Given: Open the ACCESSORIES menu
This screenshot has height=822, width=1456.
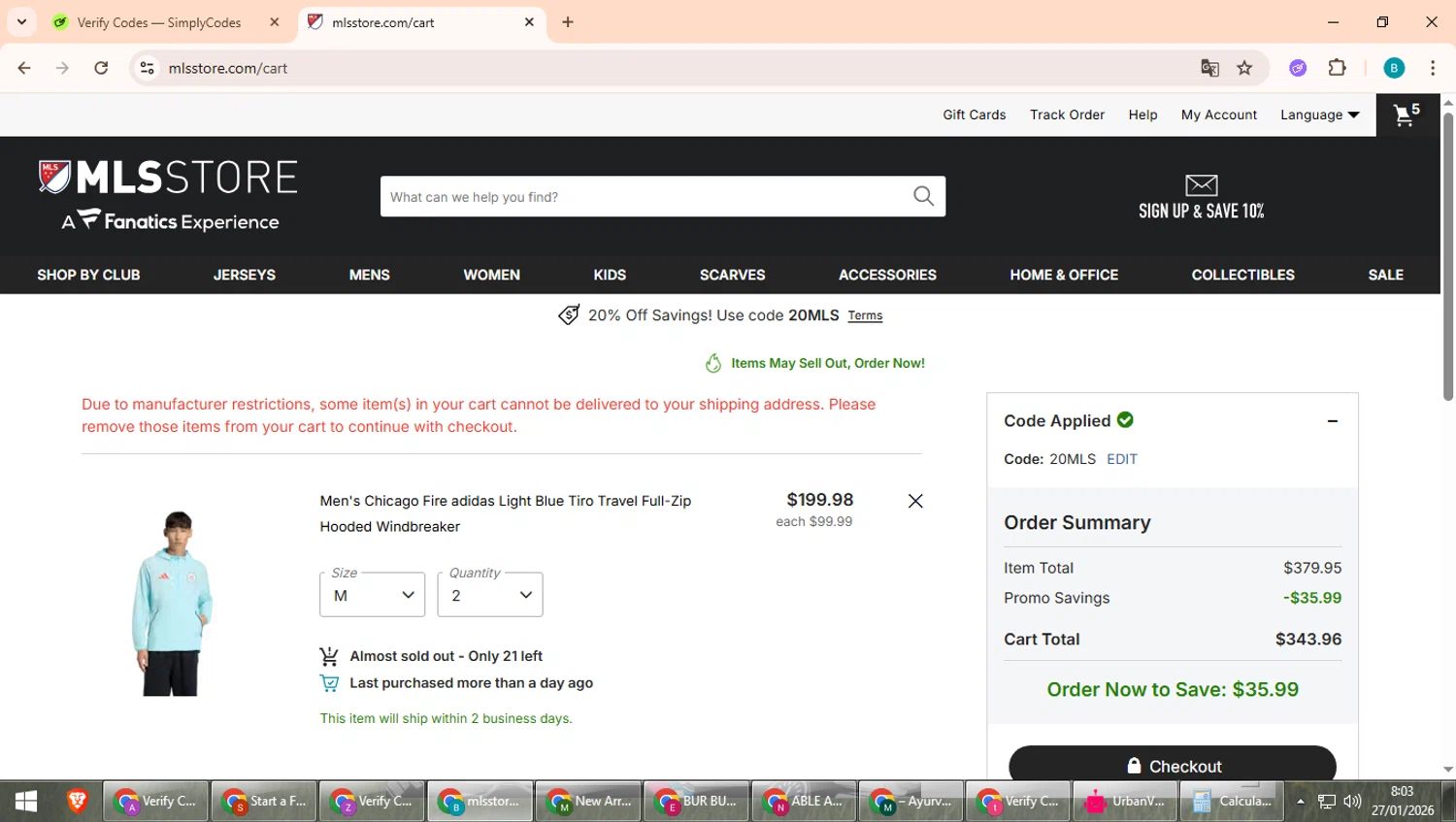Looking at the screenshot, I should [x=887, y=276].
